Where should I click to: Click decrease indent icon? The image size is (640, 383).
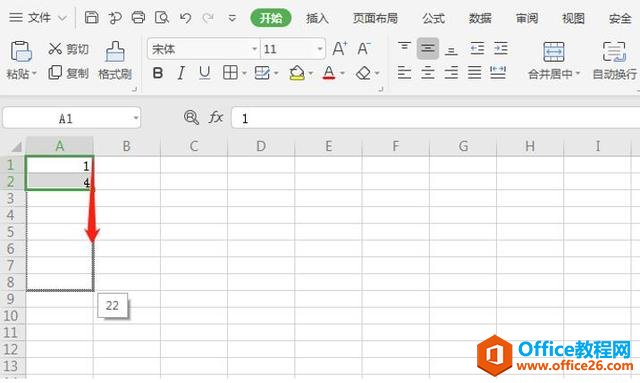click(477, 49)
